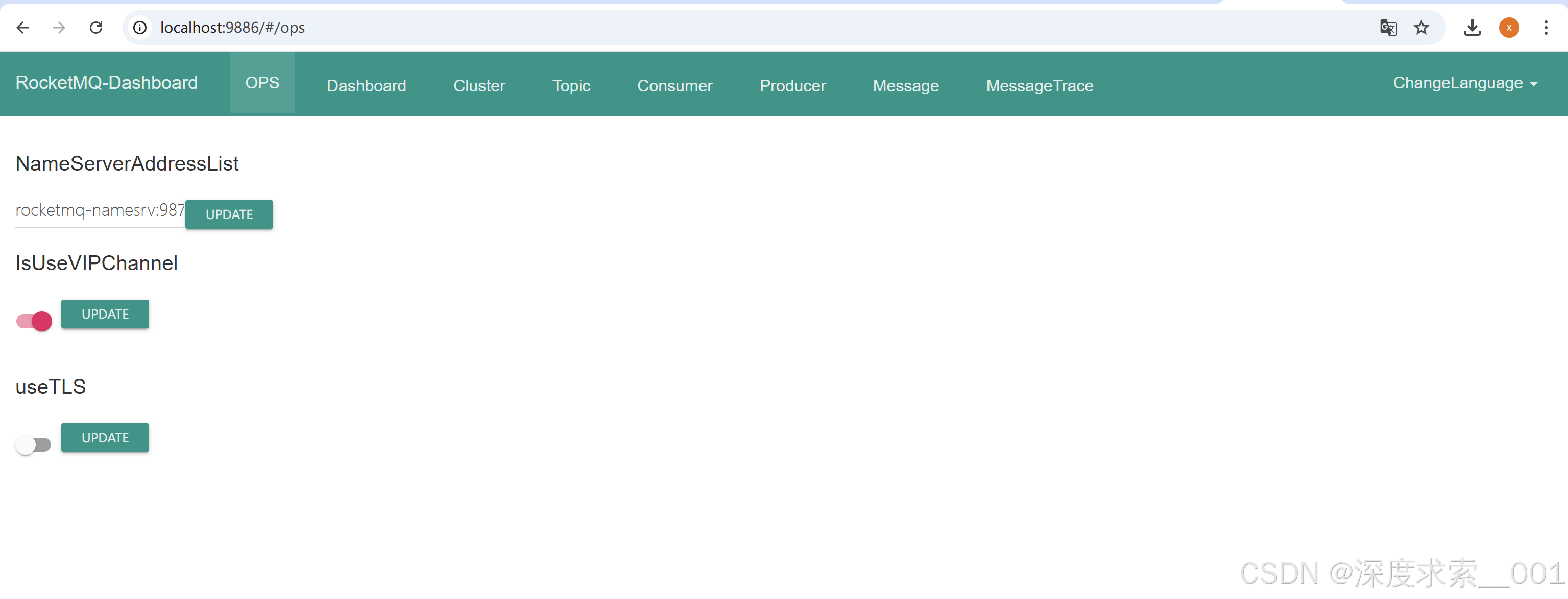The height and width of the screenshot is (599, 1568).
Task: Click the RocketMQ-Dashboard brand link
Action: point(107,83)
